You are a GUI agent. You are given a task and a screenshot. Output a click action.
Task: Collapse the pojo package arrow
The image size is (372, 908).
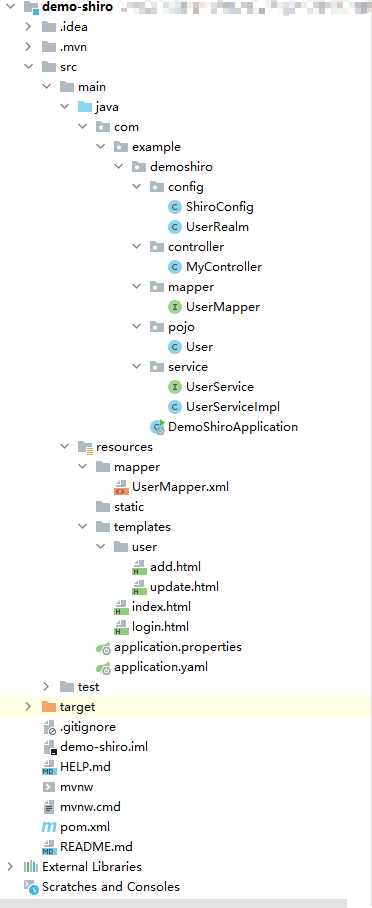(x=136, y=327)
